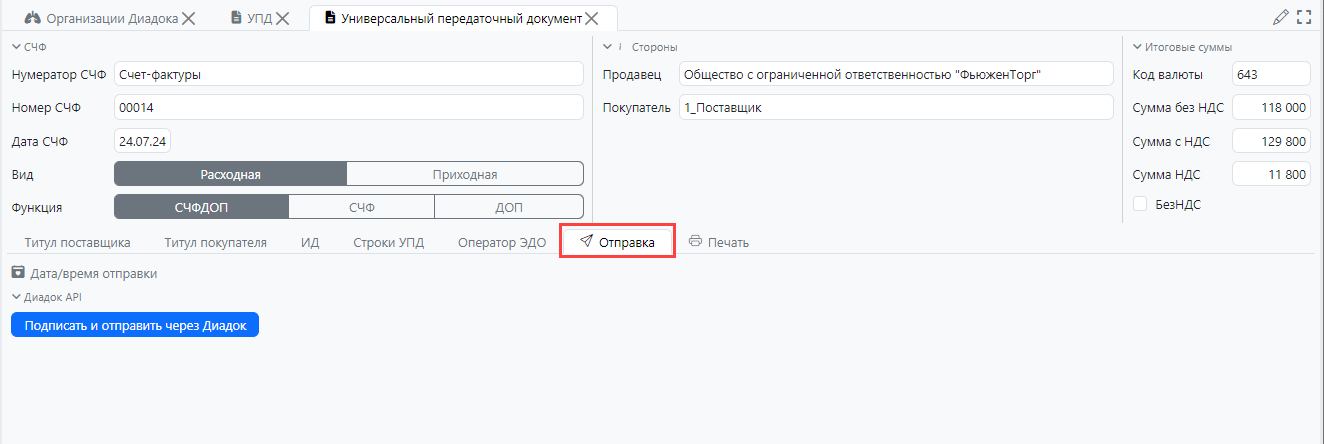Open the Печать printer tab
This screenshot has width=1324, height=444.
(718, 242)
